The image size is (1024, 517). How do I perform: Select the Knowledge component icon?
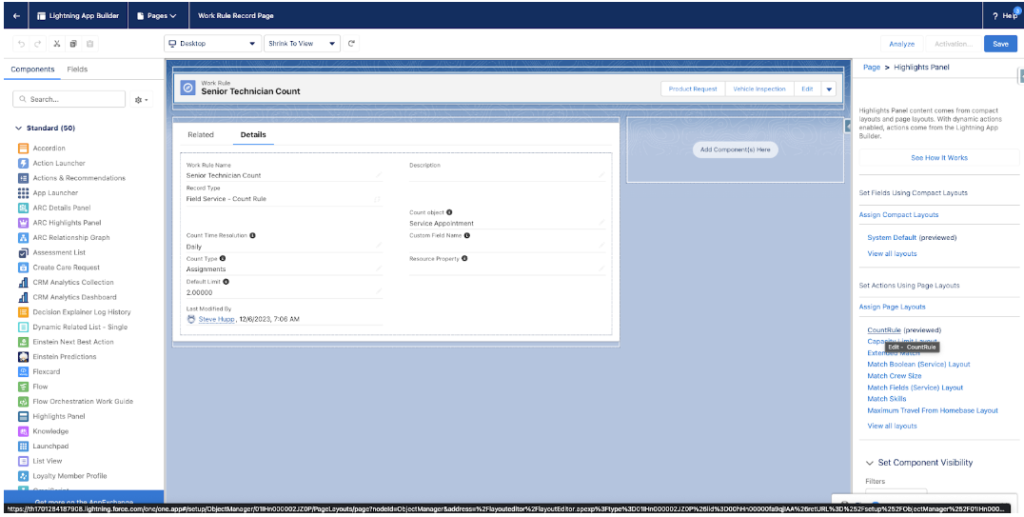tap(23, 431)
